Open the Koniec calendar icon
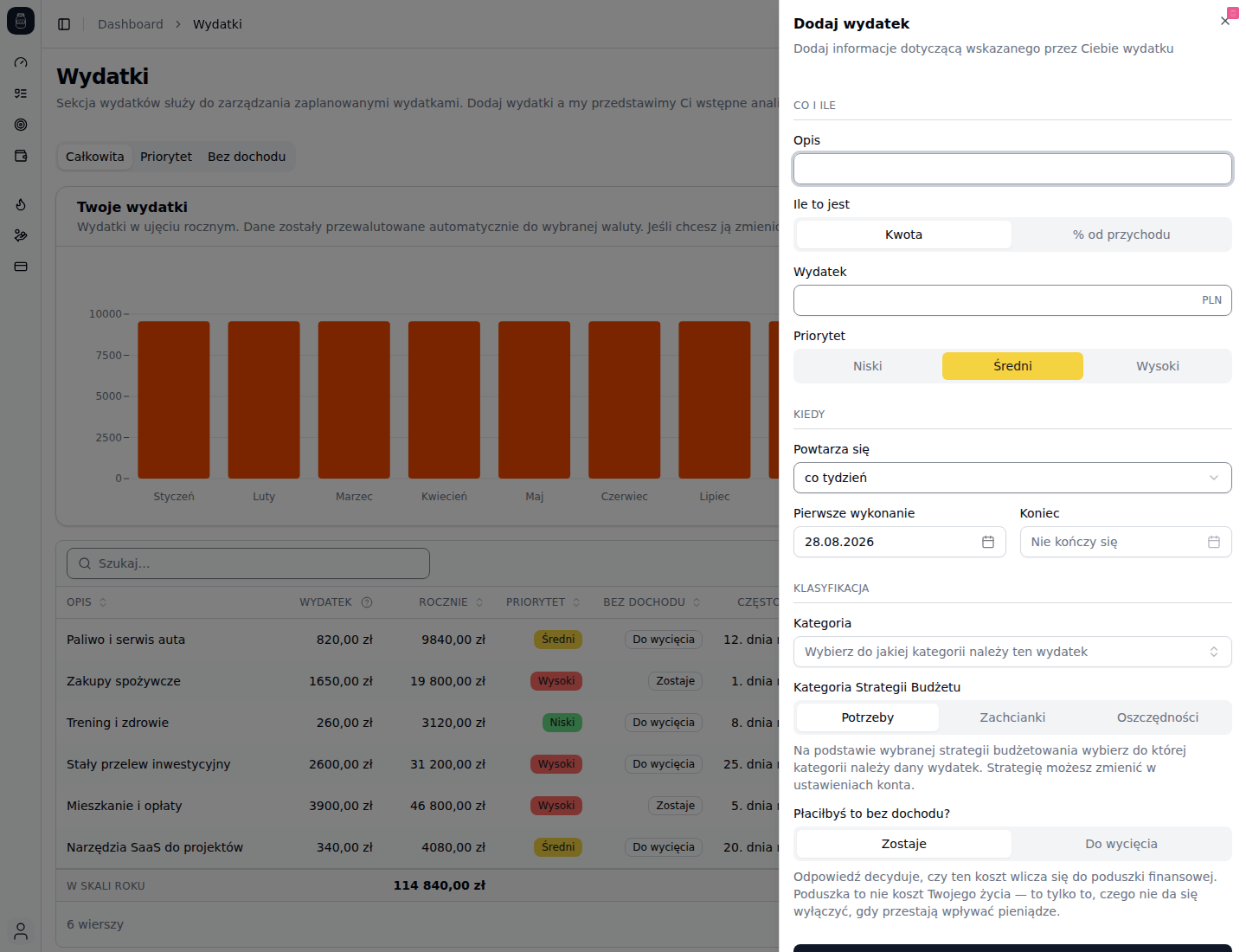 (x=1214, y=542)
